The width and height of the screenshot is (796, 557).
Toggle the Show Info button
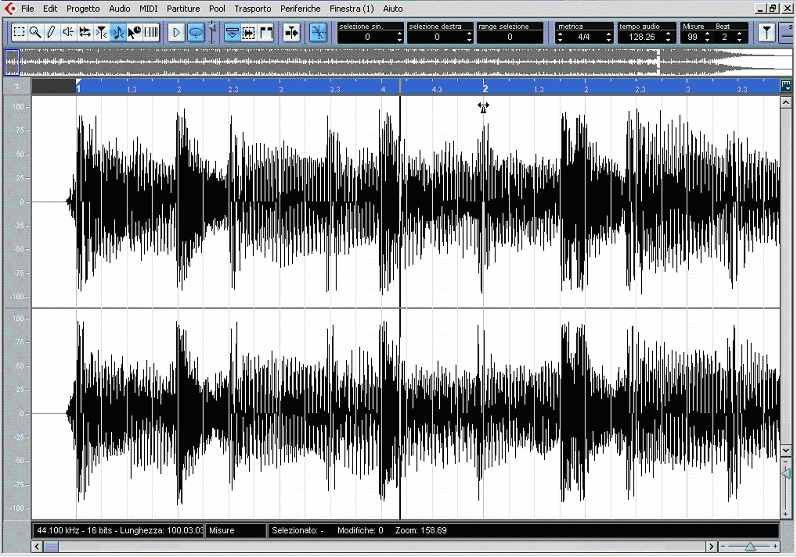point(232,32)
